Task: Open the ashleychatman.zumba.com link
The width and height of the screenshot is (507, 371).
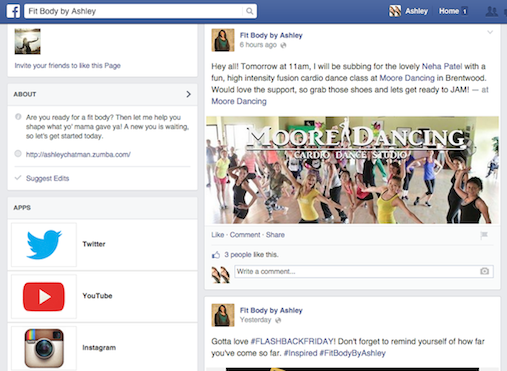Action: coord(78,154)
